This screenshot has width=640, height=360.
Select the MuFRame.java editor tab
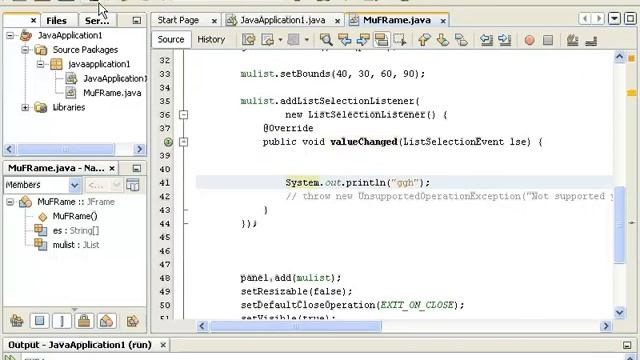coord(397,20)
